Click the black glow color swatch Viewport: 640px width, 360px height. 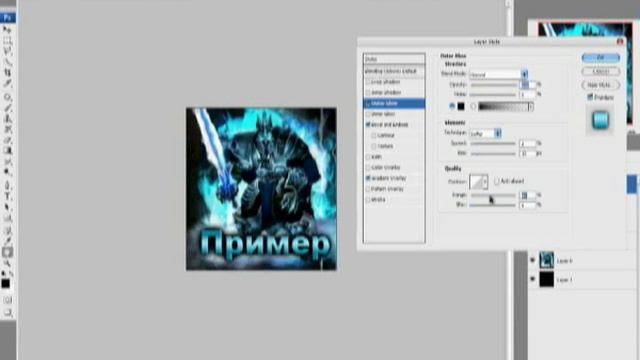click(461, 107)
